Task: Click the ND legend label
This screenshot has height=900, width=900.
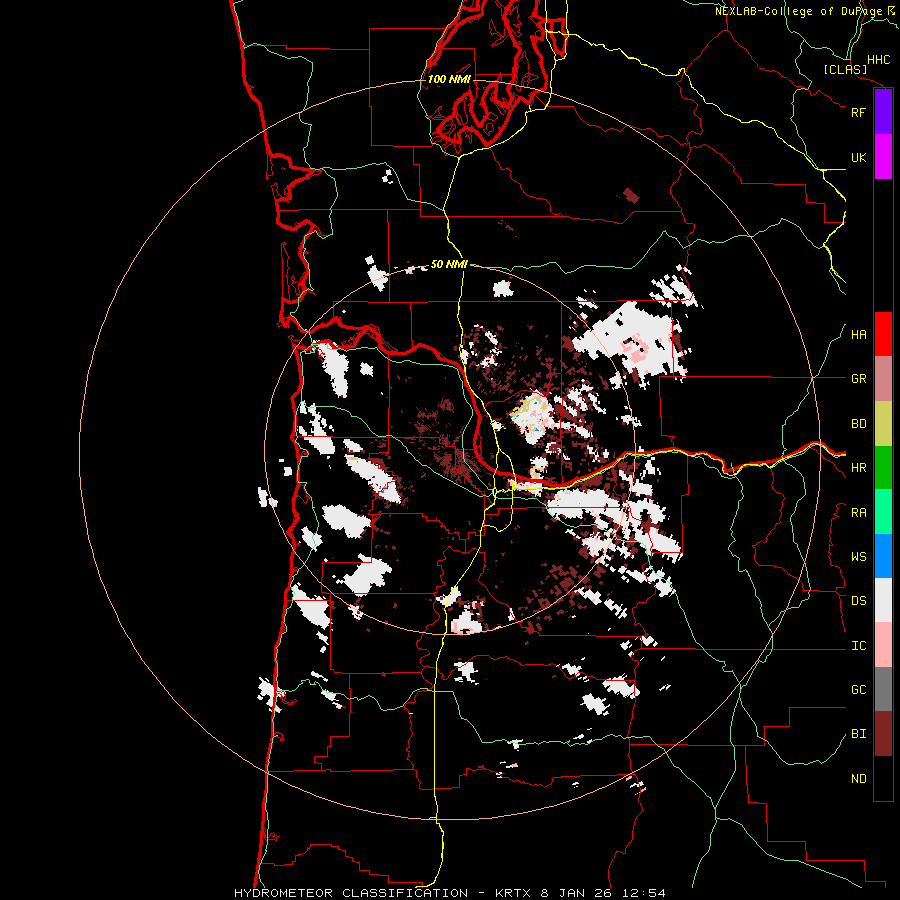Action: pos(858,779)
